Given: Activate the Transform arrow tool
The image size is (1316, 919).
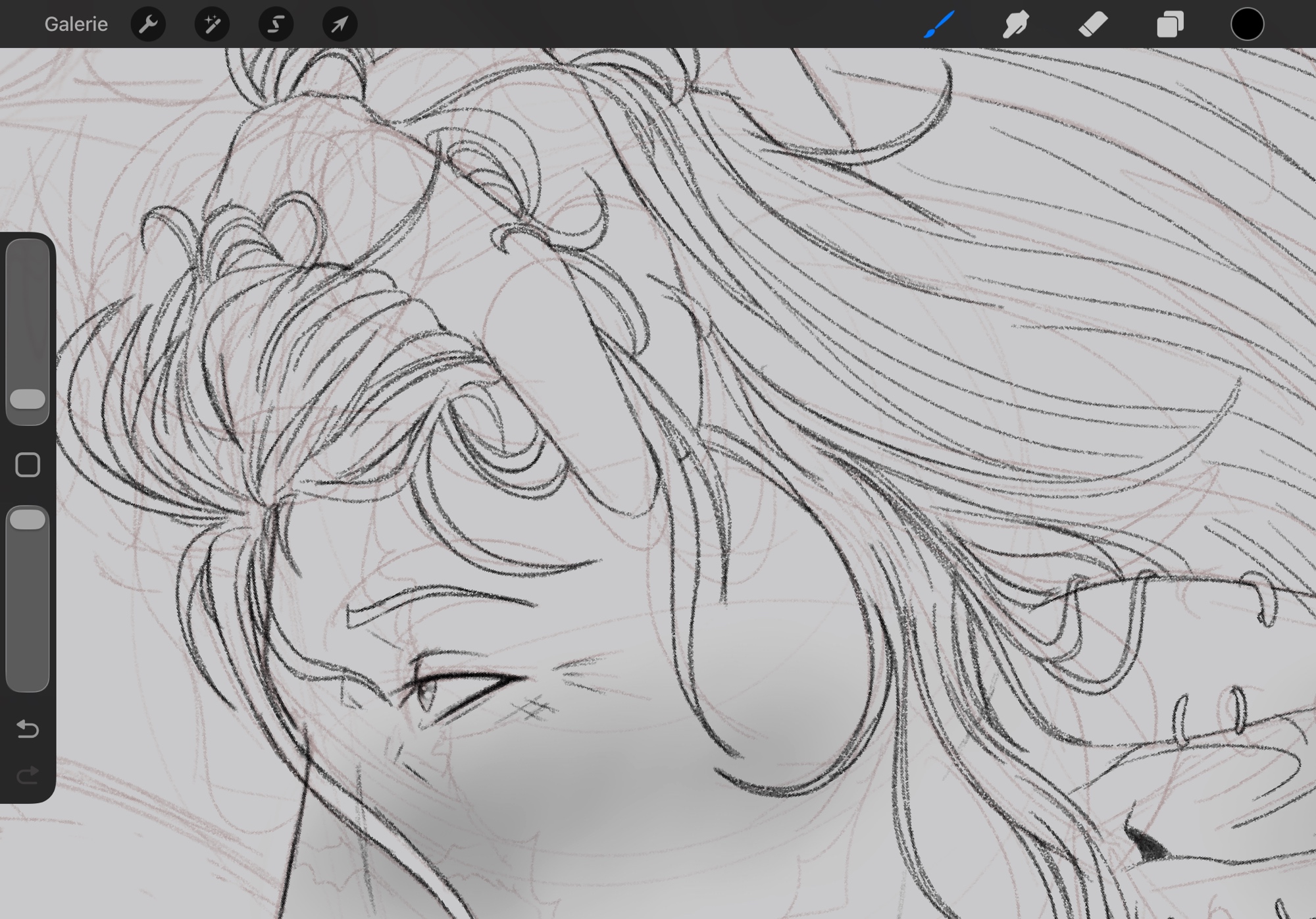Looking at the screenshot, I should 340,24.
